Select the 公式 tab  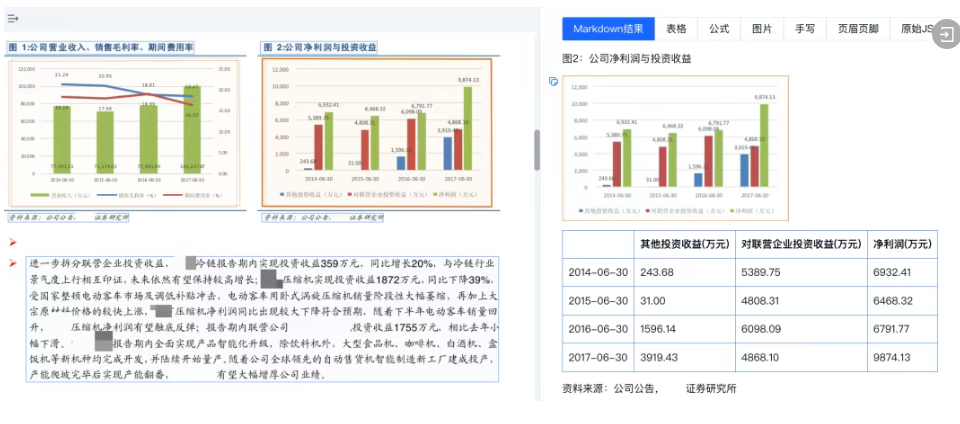719,29
